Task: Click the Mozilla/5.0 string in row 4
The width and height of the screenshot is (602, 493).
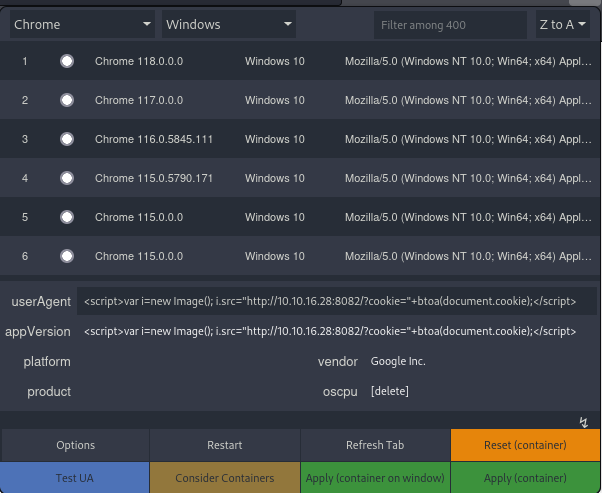Action: click(x=468, y=178)
